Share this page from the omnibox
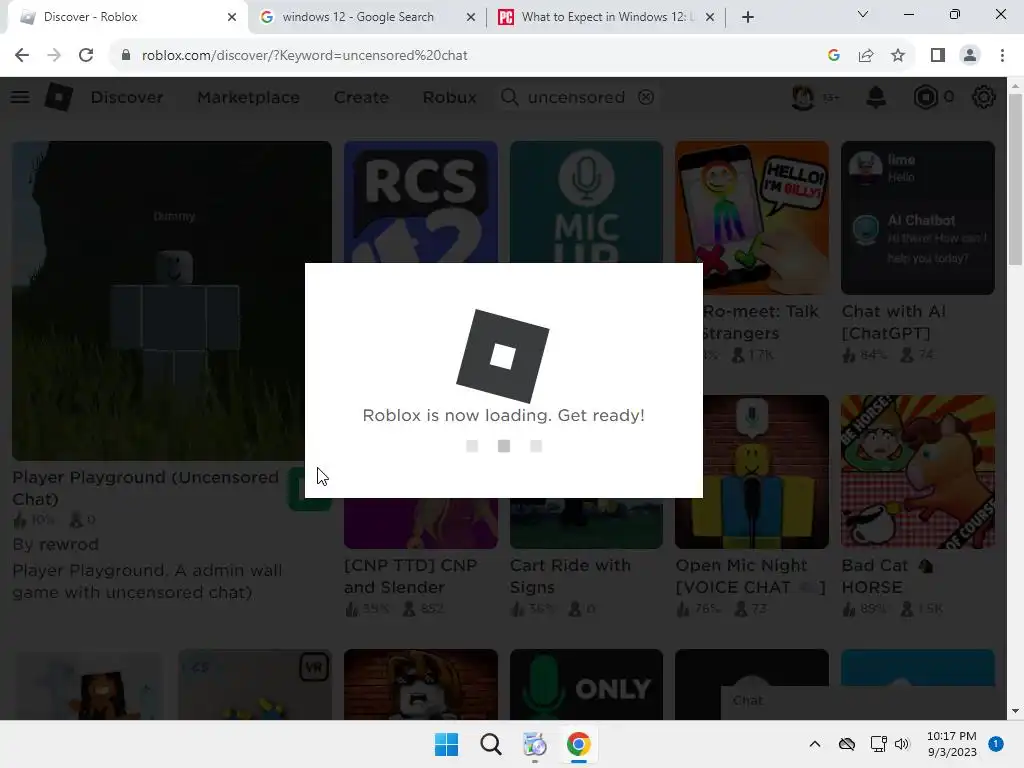 866,56
